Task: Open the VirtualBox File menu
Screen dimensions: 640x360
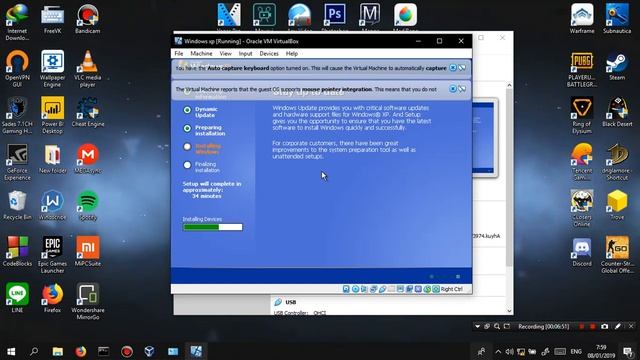Action: tap(179, 53)
